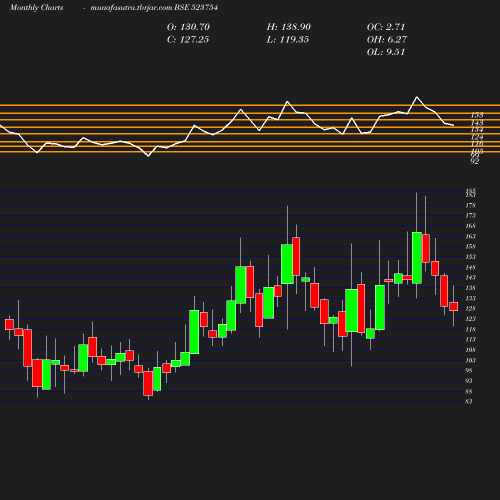Image resolution: width=500 pixels, height=500 pixels.
Task: Click the 83 price axis label
Action: click(x=469, y=402)
